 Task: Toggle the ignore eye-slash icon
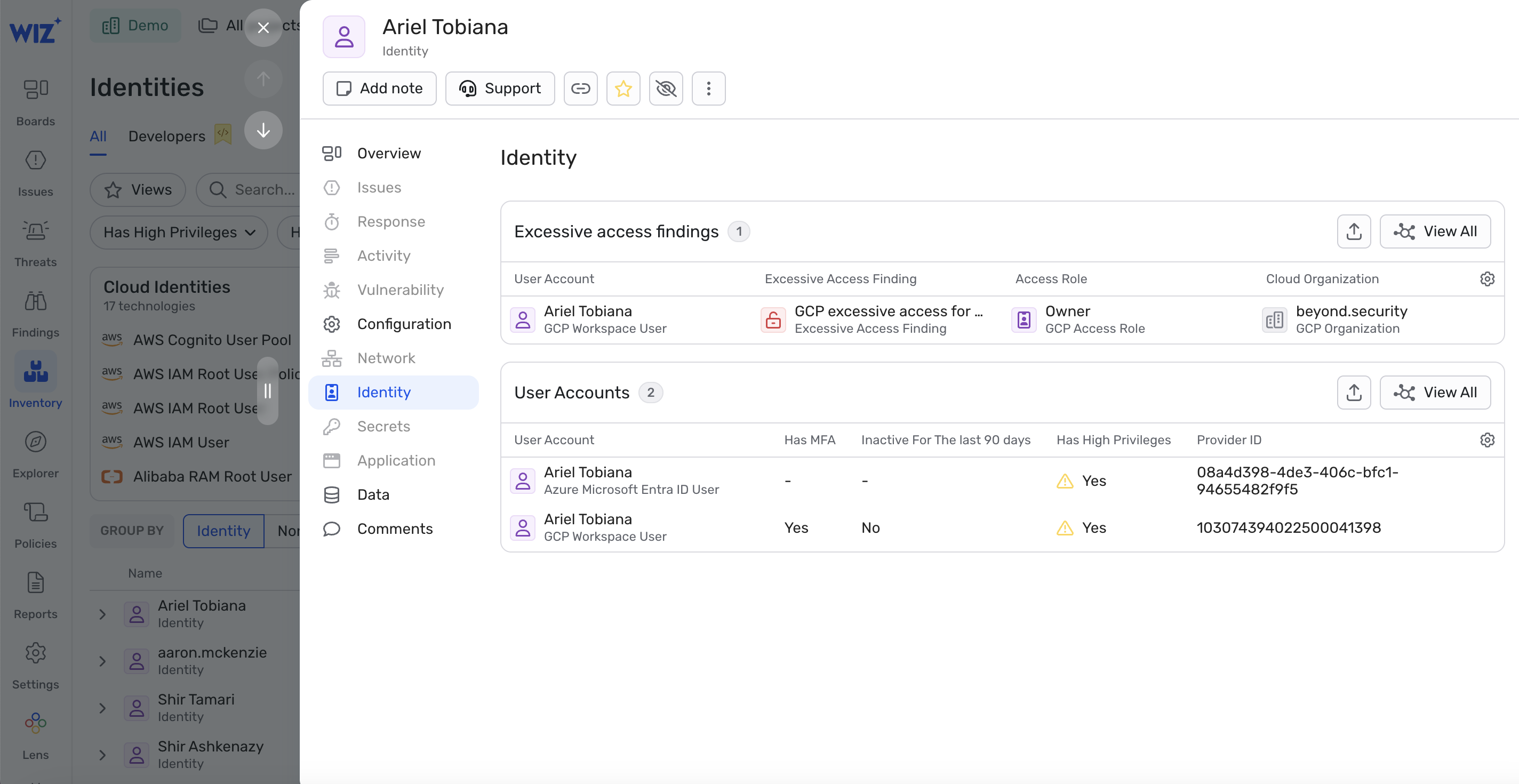666,89
